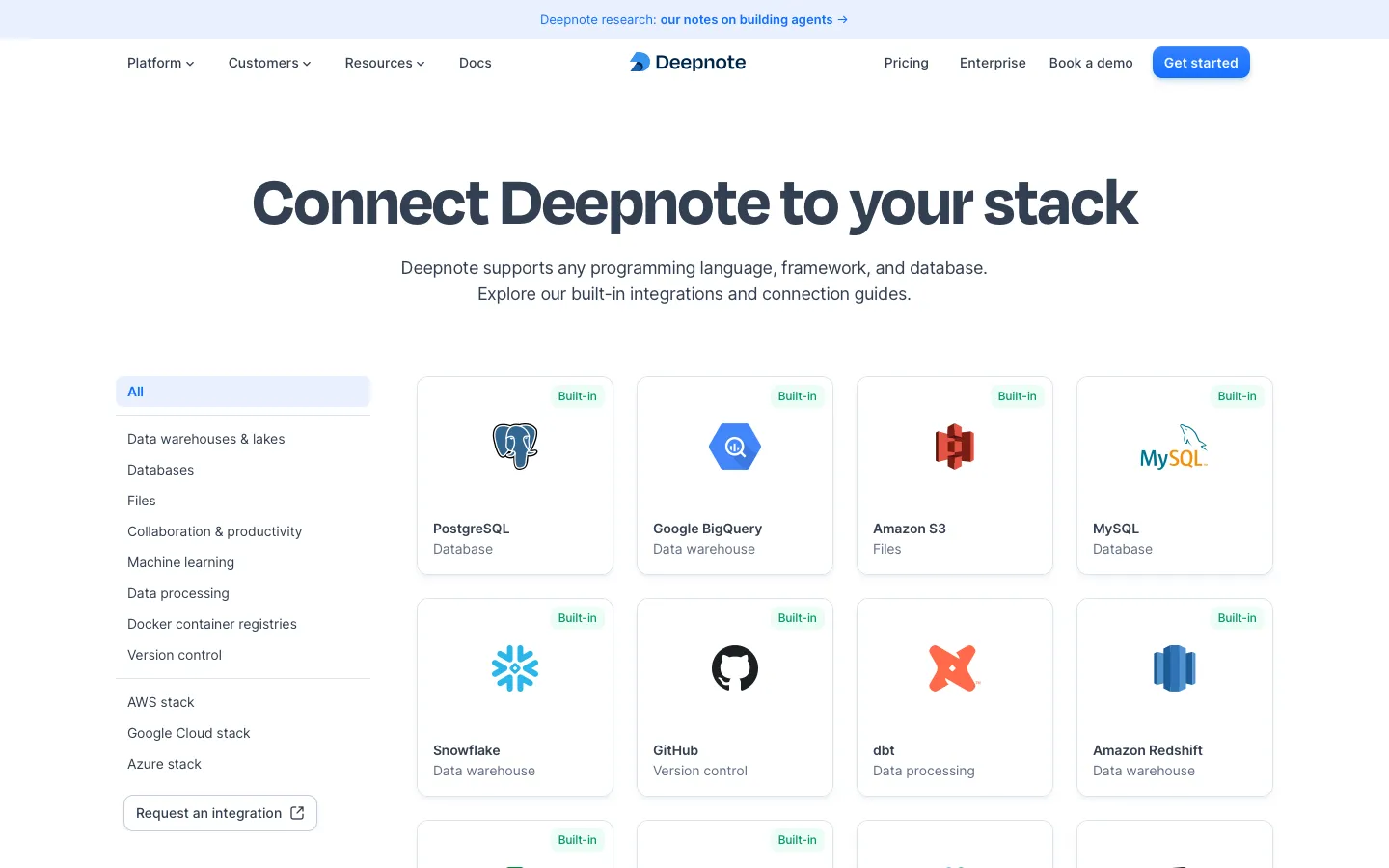This screenshot has height=868, width=1389.
Task: Click the Amazon Redshift blue icon
Action: click(1175, 668)
